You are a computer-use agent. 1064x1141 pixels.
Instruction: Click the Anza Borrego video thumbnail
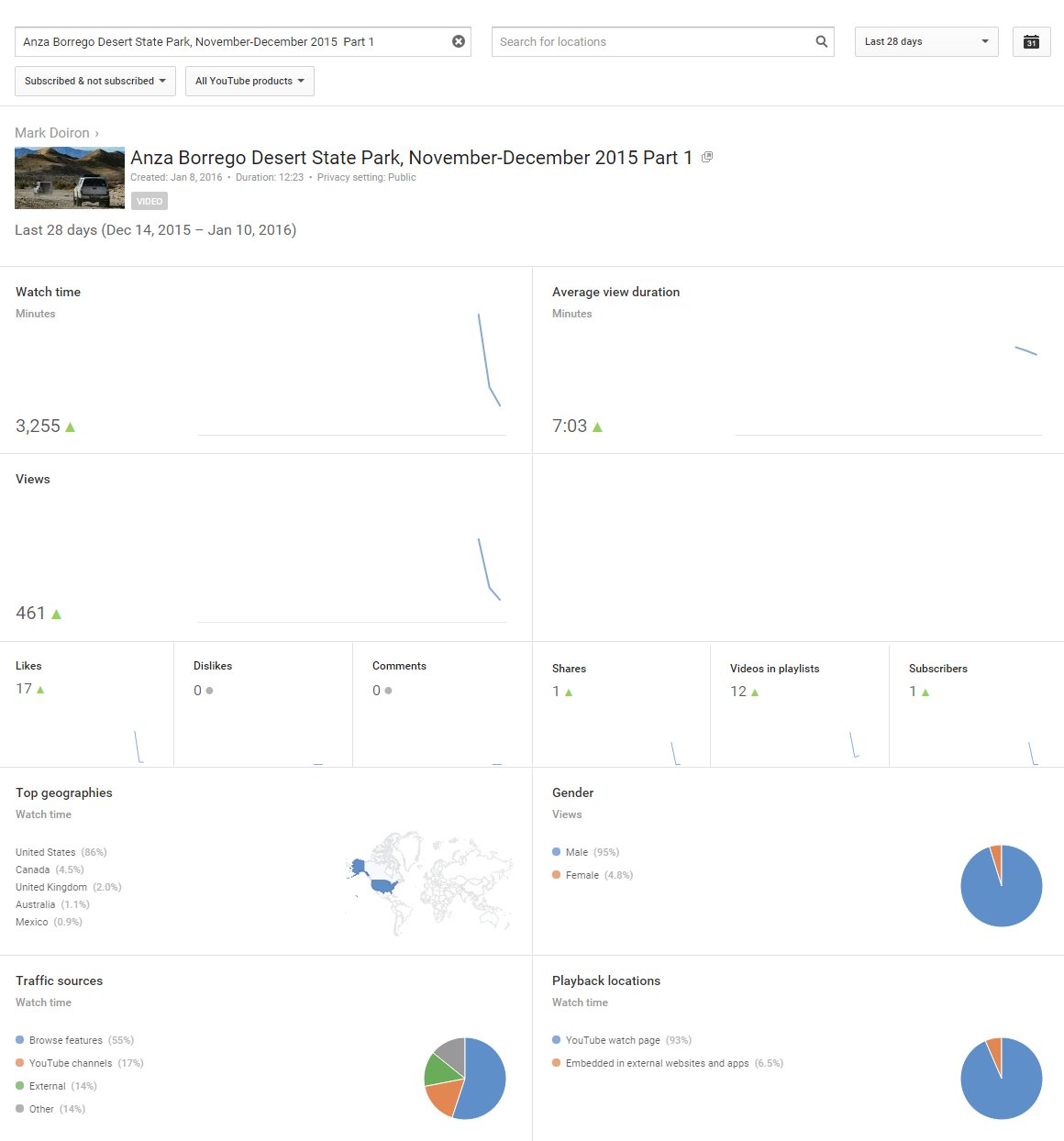point(70,178)
